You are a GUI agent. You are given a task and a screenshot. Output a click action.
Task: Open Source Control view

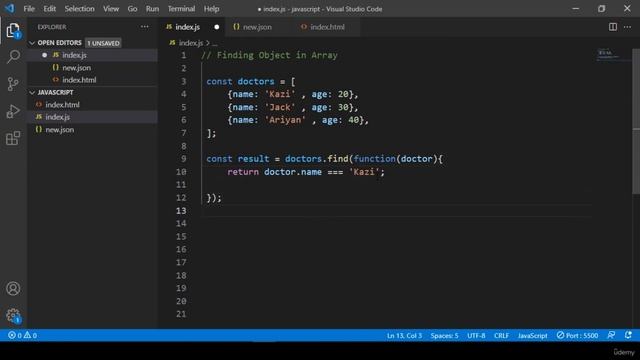click(x=13, y=84)
